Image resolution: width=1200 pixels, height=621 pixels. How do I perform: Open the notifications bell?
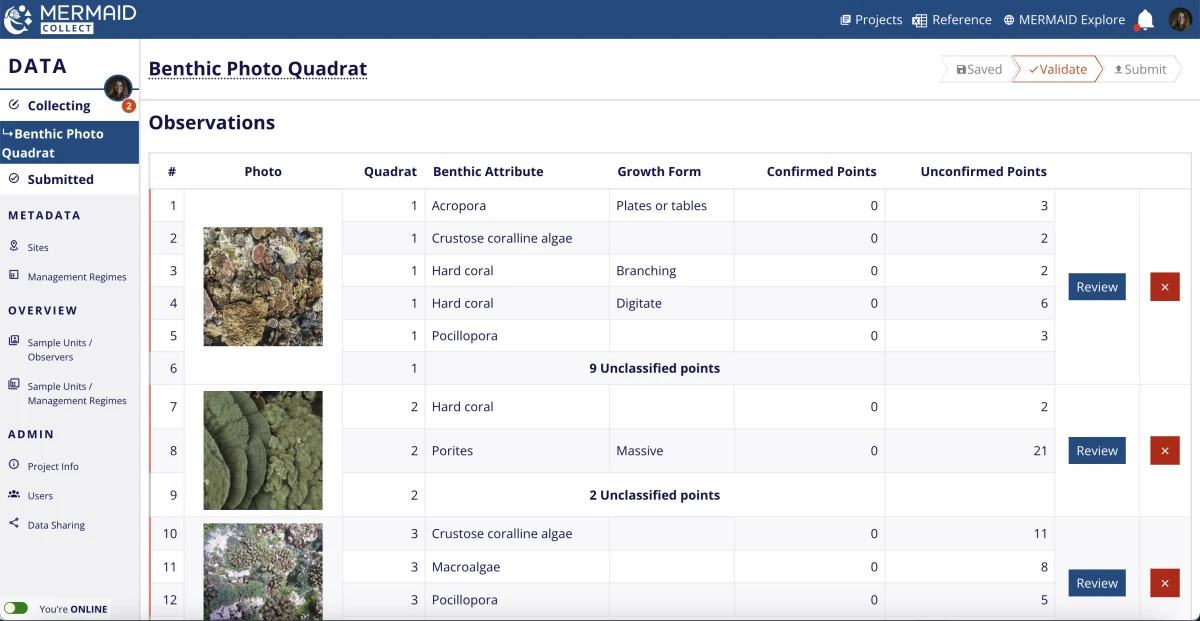tap(1145, 20)
